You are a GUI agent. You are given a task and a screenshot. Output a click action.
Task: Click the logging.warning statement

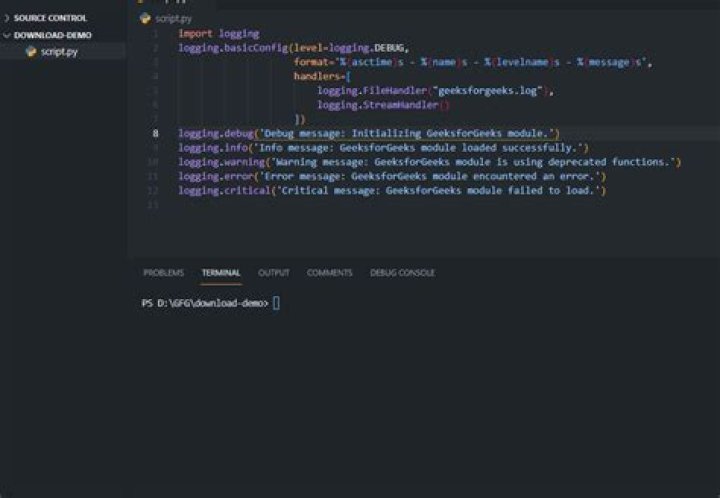[429, 162]
